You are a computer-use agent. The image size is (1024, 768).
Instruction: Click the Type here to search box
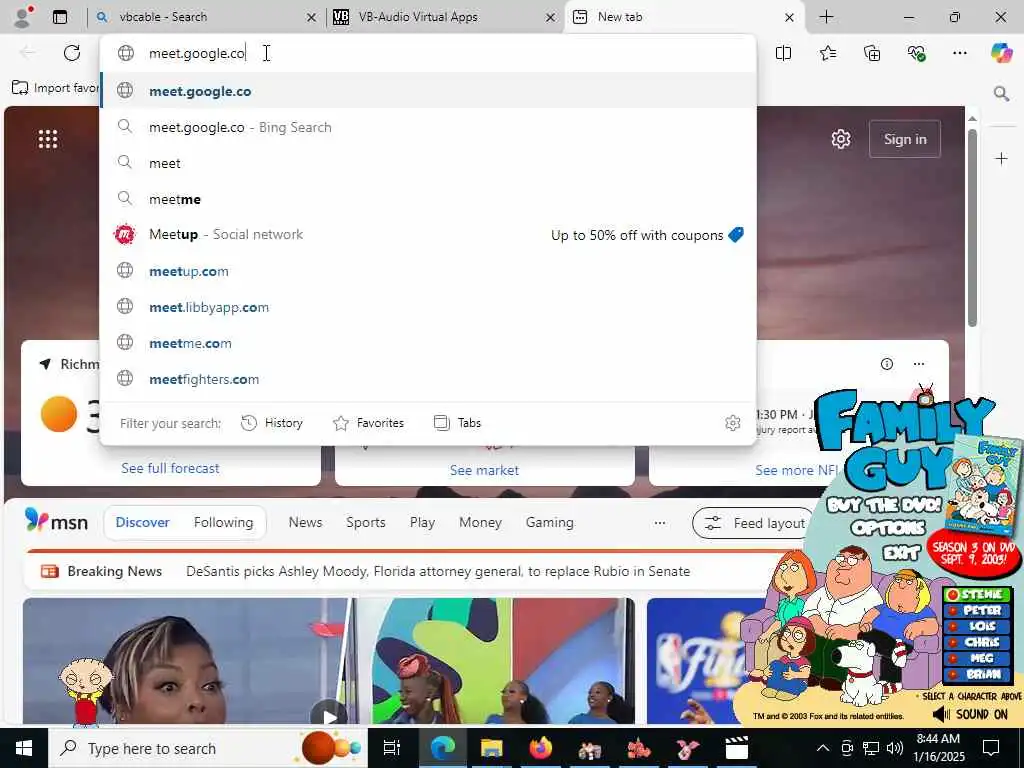(x=207, y=748)
